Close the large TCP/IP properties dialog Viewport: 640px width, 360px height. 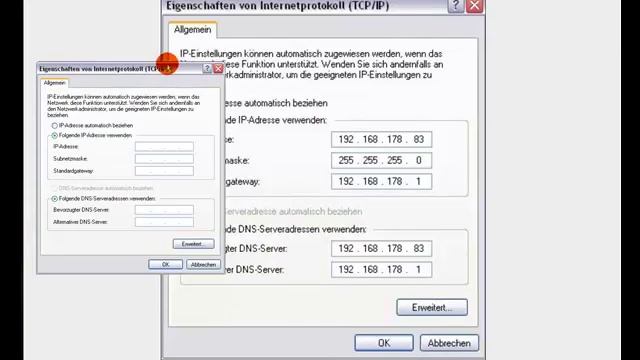point(475,6)
